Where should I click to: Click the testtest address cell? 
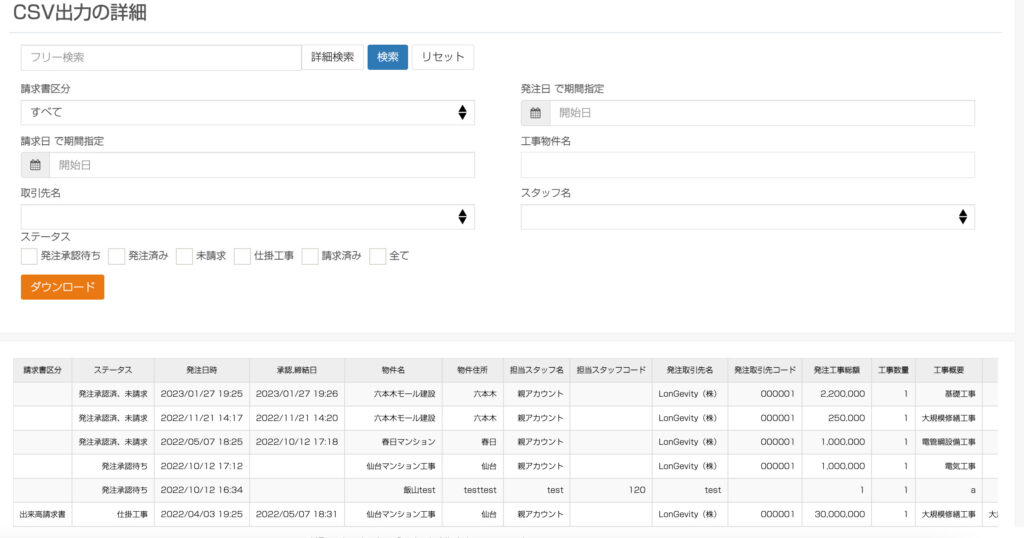[472, 490]
